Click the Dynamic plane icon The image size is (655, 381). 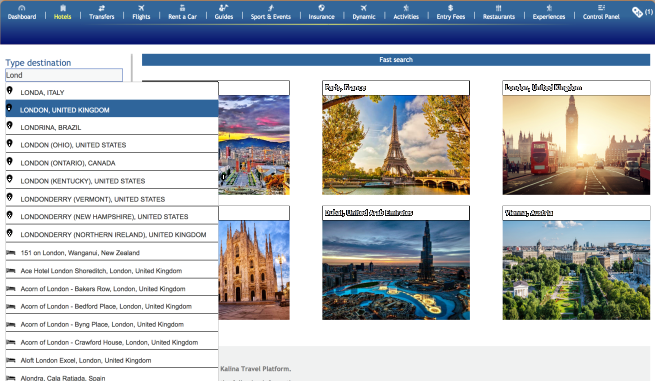364,8
